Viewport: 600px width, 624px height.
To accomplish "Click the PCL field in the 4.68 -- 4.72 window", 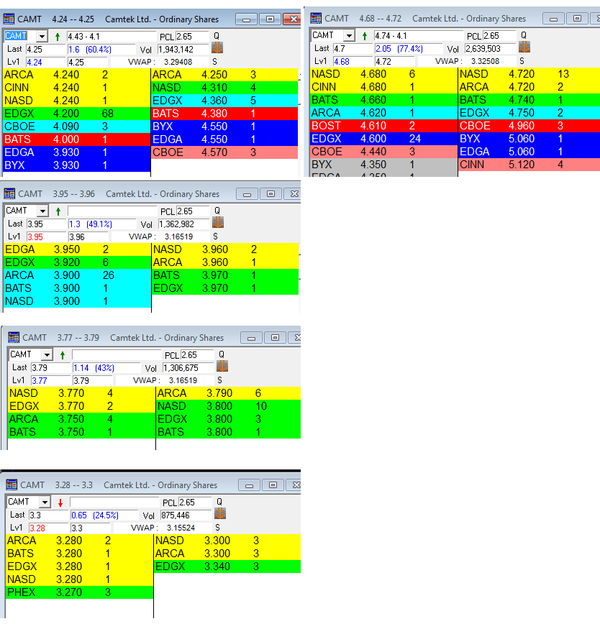I will [x=500, y=35].
